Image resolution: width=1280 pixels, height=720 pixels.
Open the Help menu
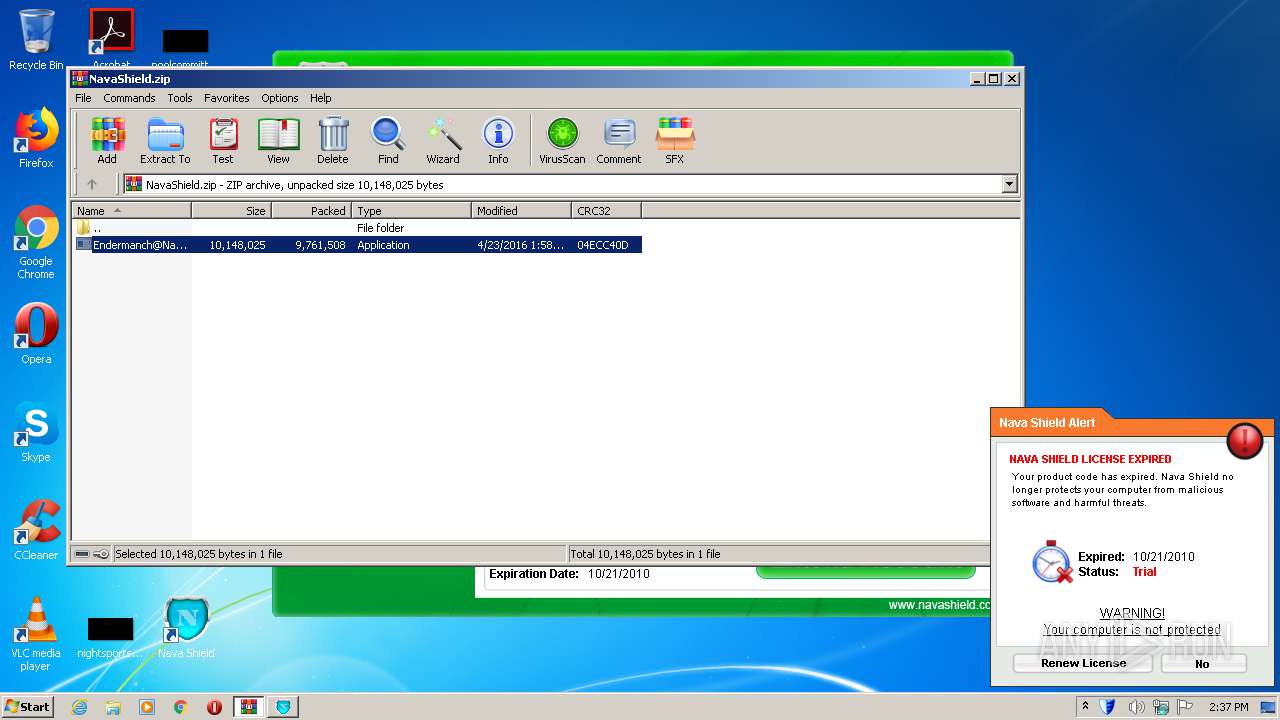coord(320,98)
